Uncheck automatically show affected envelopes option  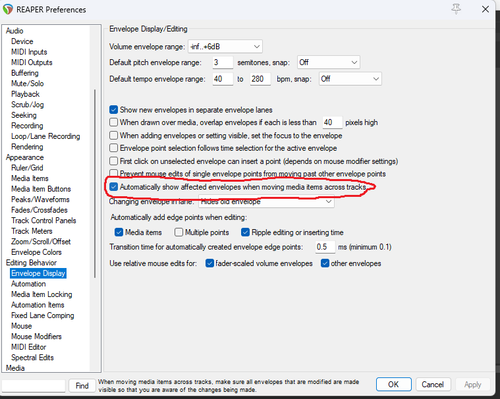point(114,187)
